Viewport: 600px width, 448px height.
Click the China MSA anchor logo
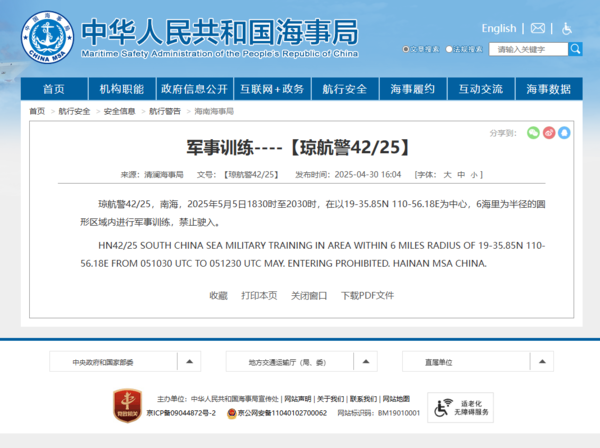pyautogui.click(x=47, y=37)
